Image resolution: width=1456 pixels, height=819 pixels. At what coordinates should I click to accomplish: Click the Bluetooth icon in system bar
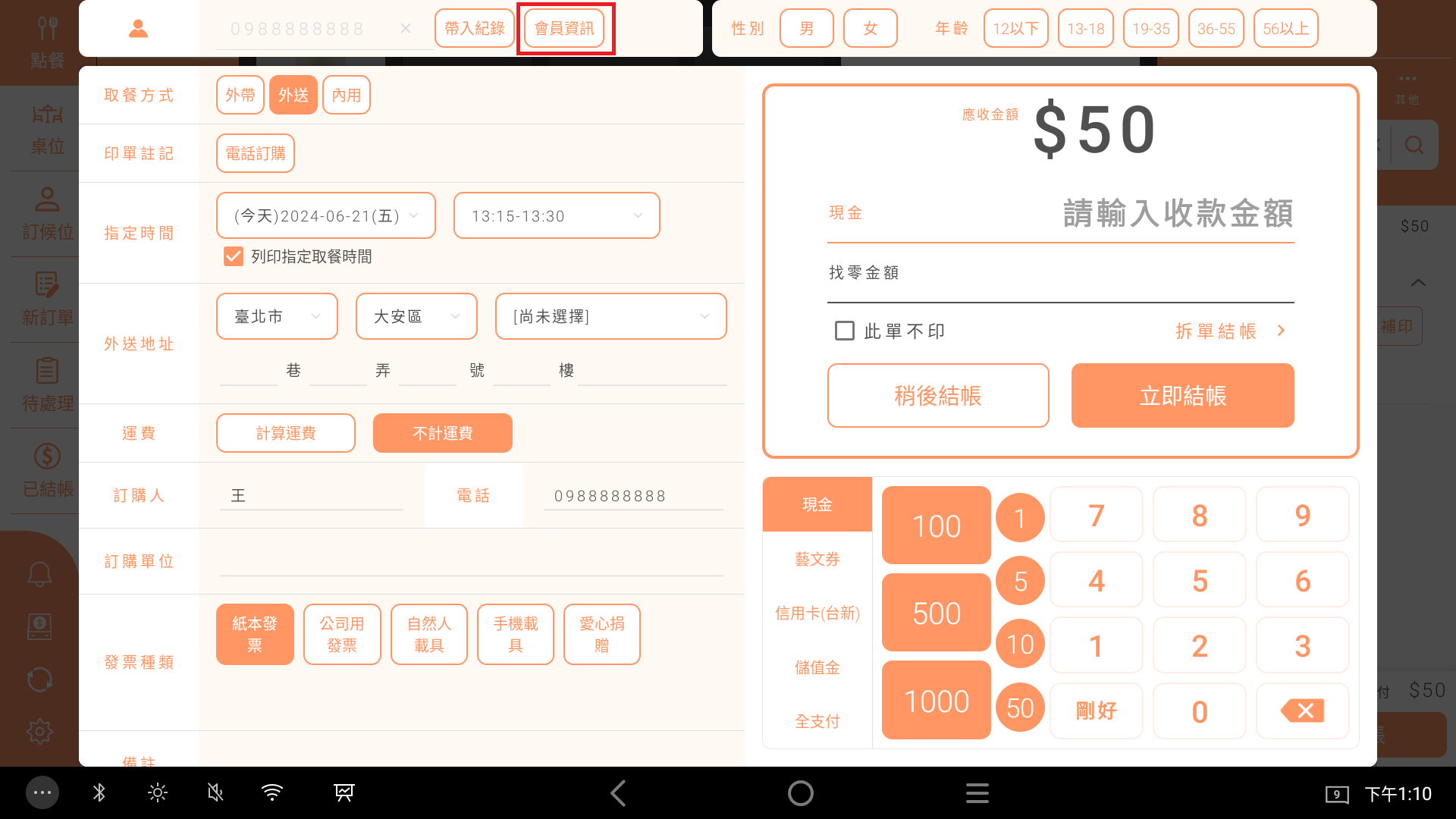[99, 793]
